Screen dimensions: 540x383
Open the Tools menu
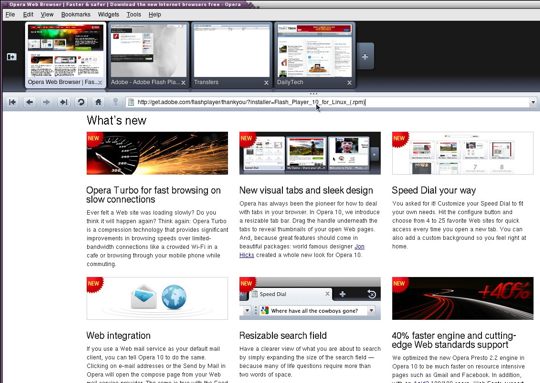pos(134,14)
